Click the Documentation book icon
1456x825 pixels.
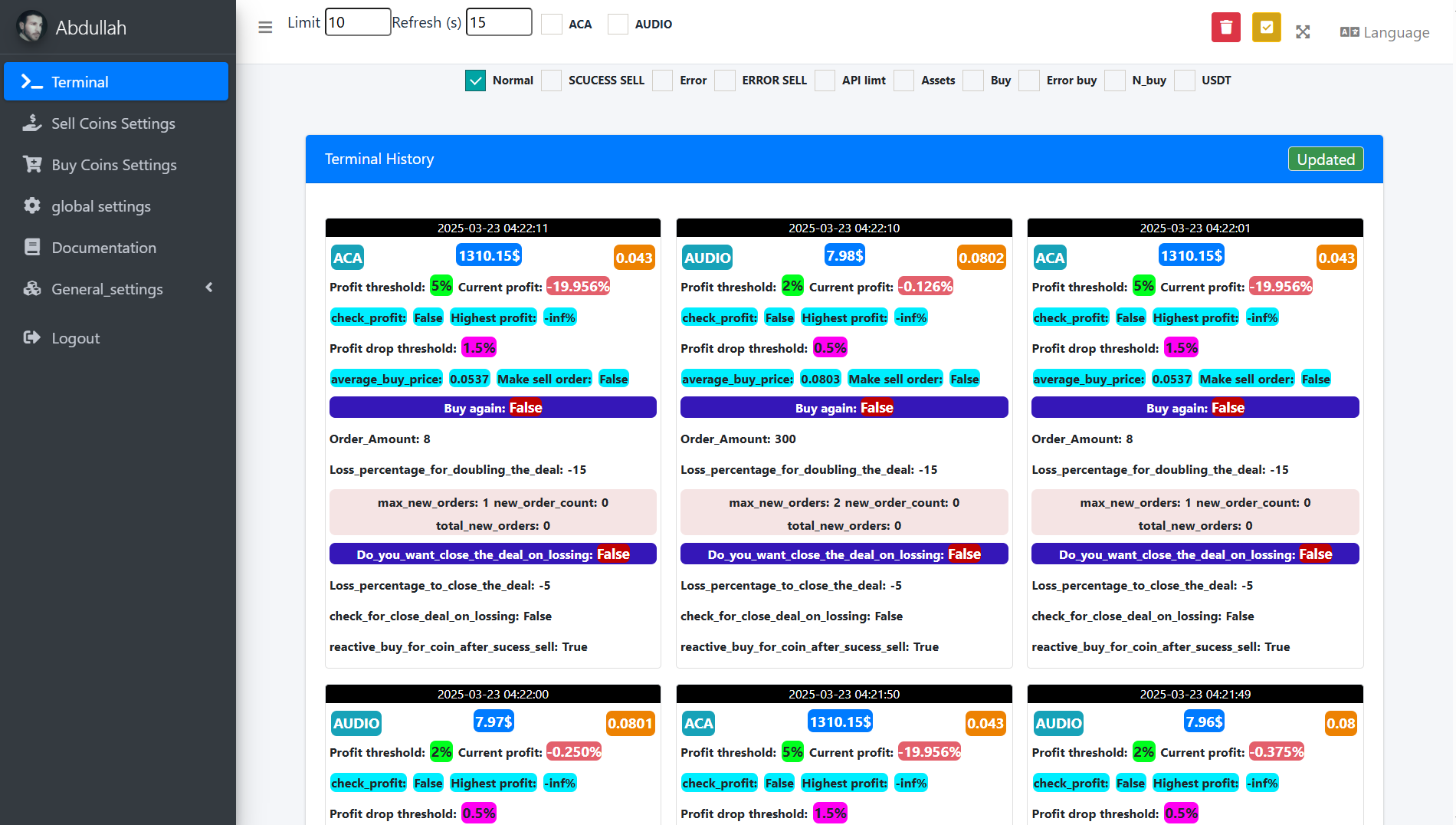point(31,247)
